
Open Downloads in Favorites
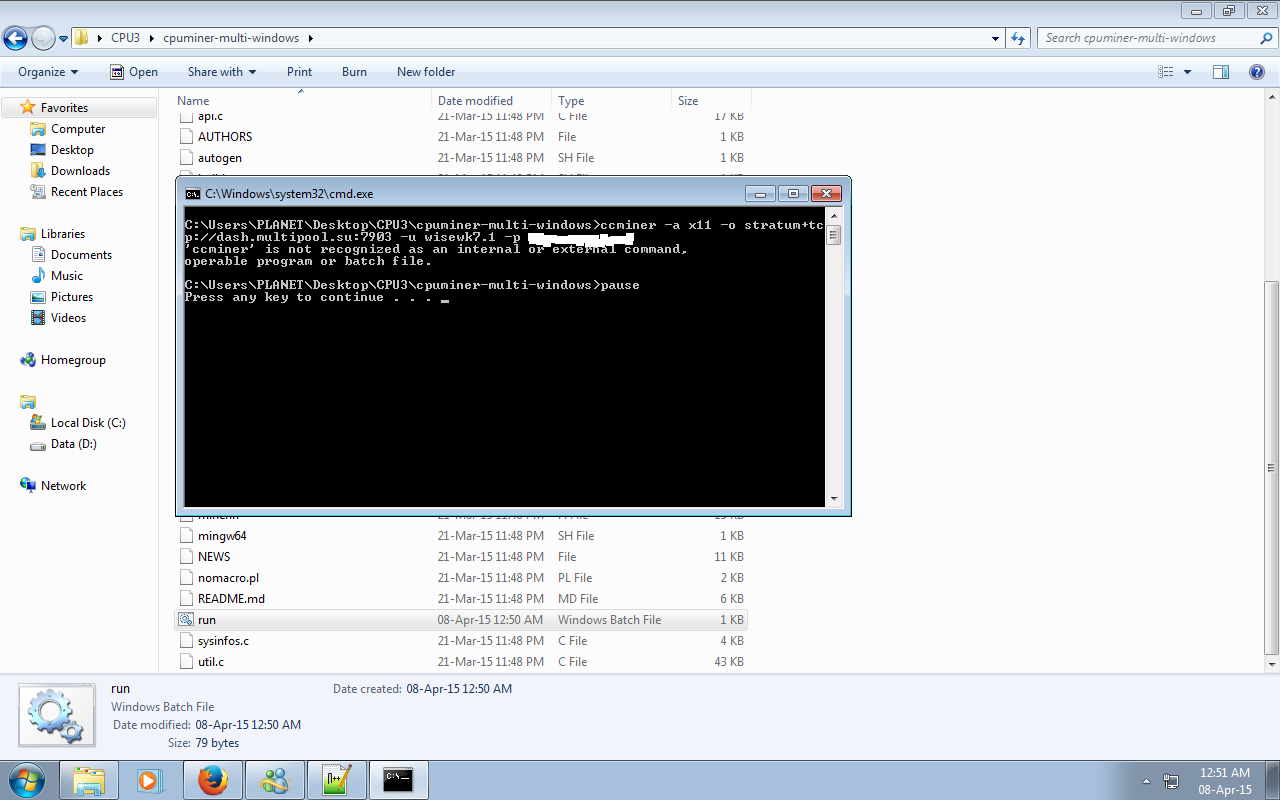coord(80,171)
